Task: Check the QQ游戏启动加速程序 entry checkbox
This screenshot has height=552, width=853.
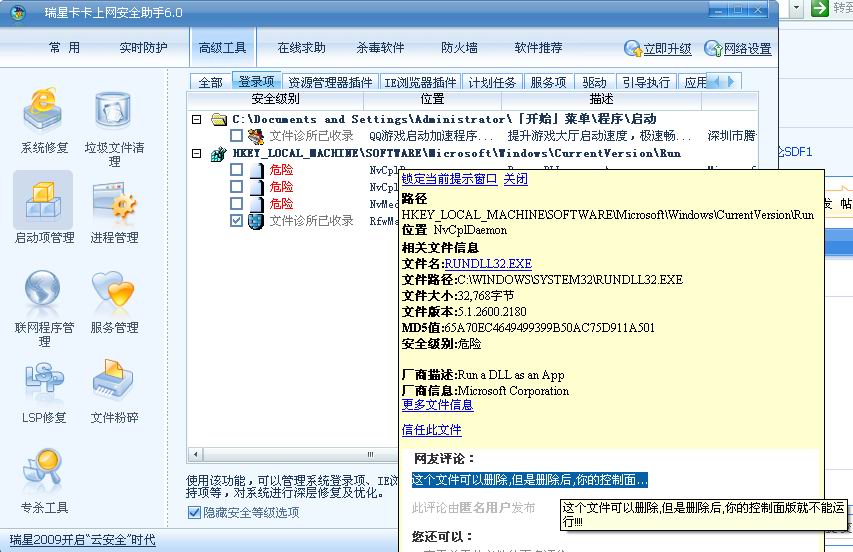Action: pyautogui.click(x=236, y=135)
